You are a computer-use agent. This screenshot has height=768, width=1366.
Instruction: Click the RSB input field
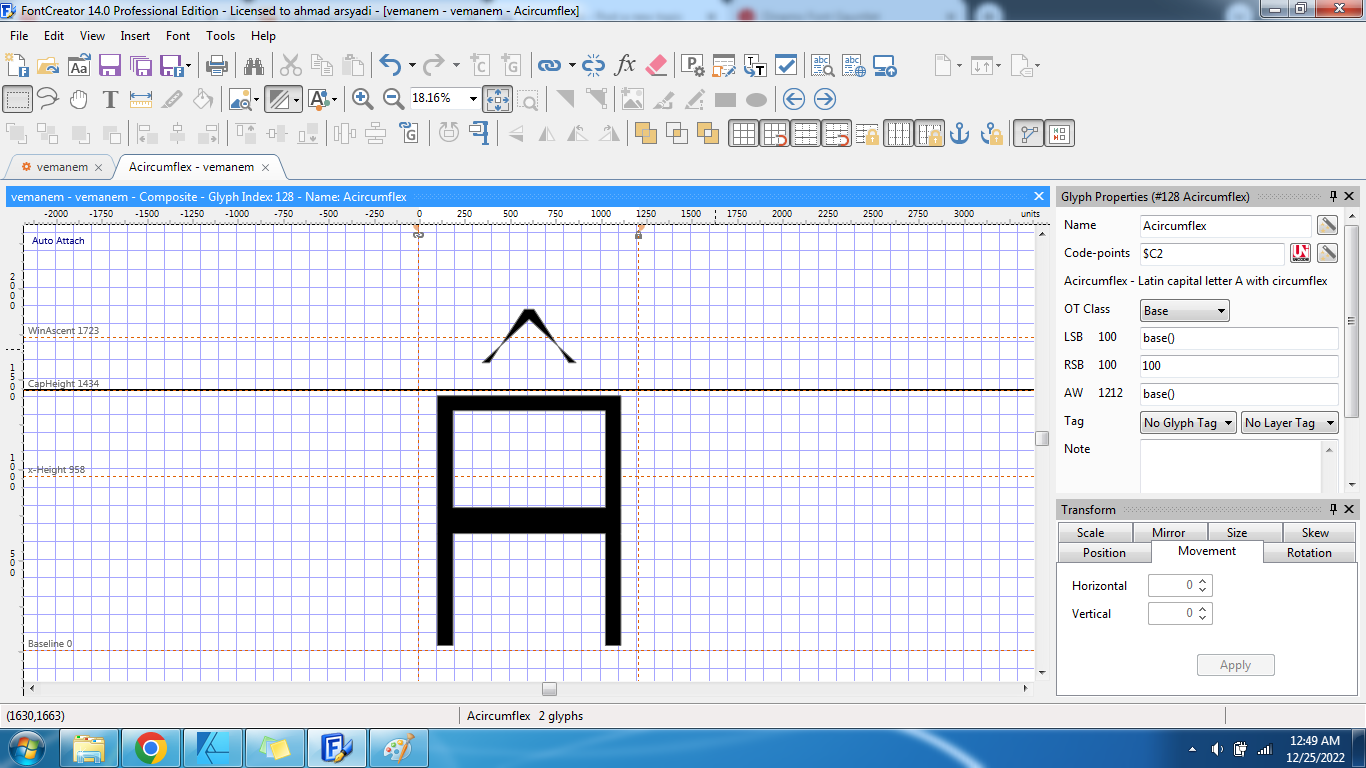(x=1239, y=366)
